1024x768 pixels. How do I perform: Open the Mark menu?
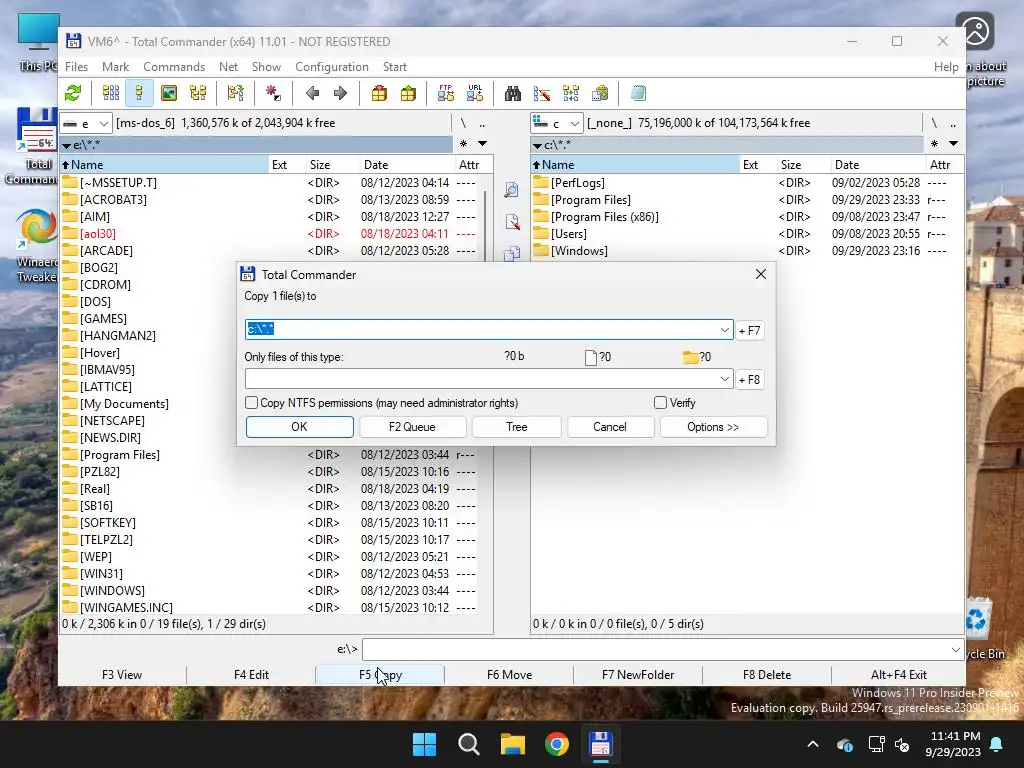coord(116,67)
